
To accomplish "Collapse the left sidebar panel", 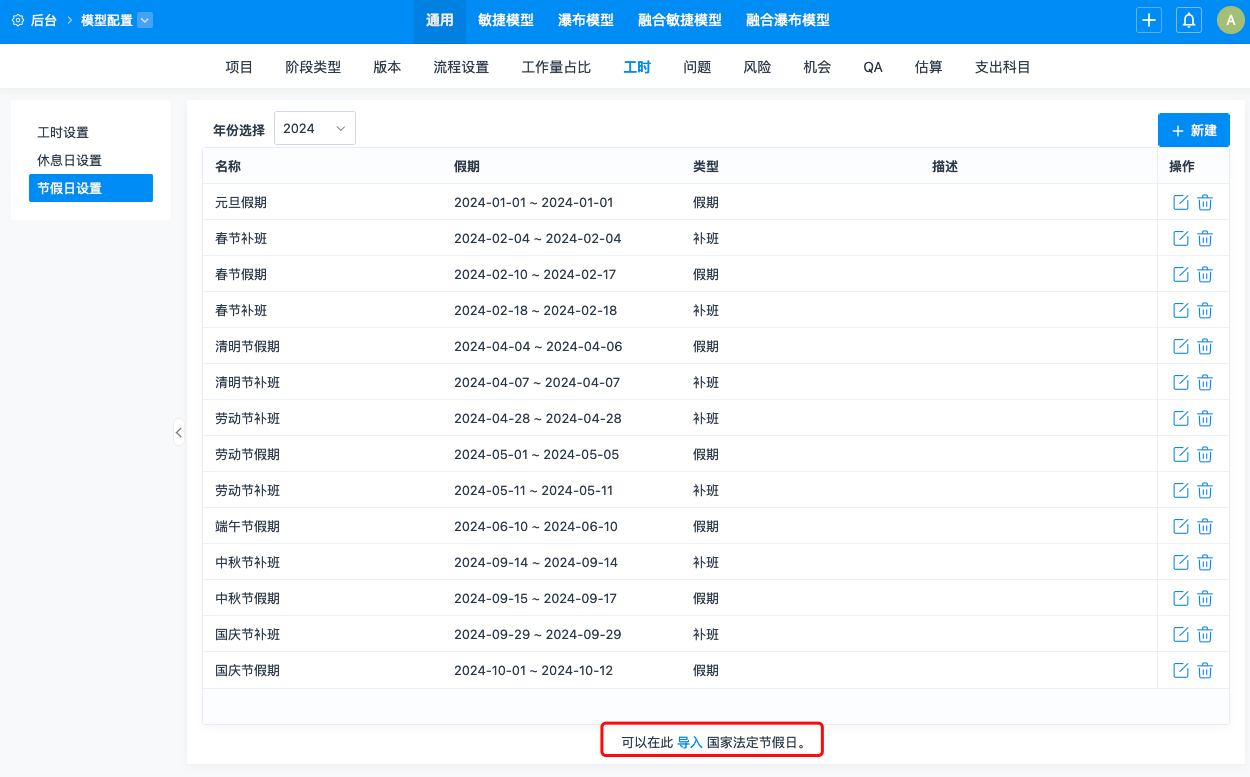I will [179, 432].
